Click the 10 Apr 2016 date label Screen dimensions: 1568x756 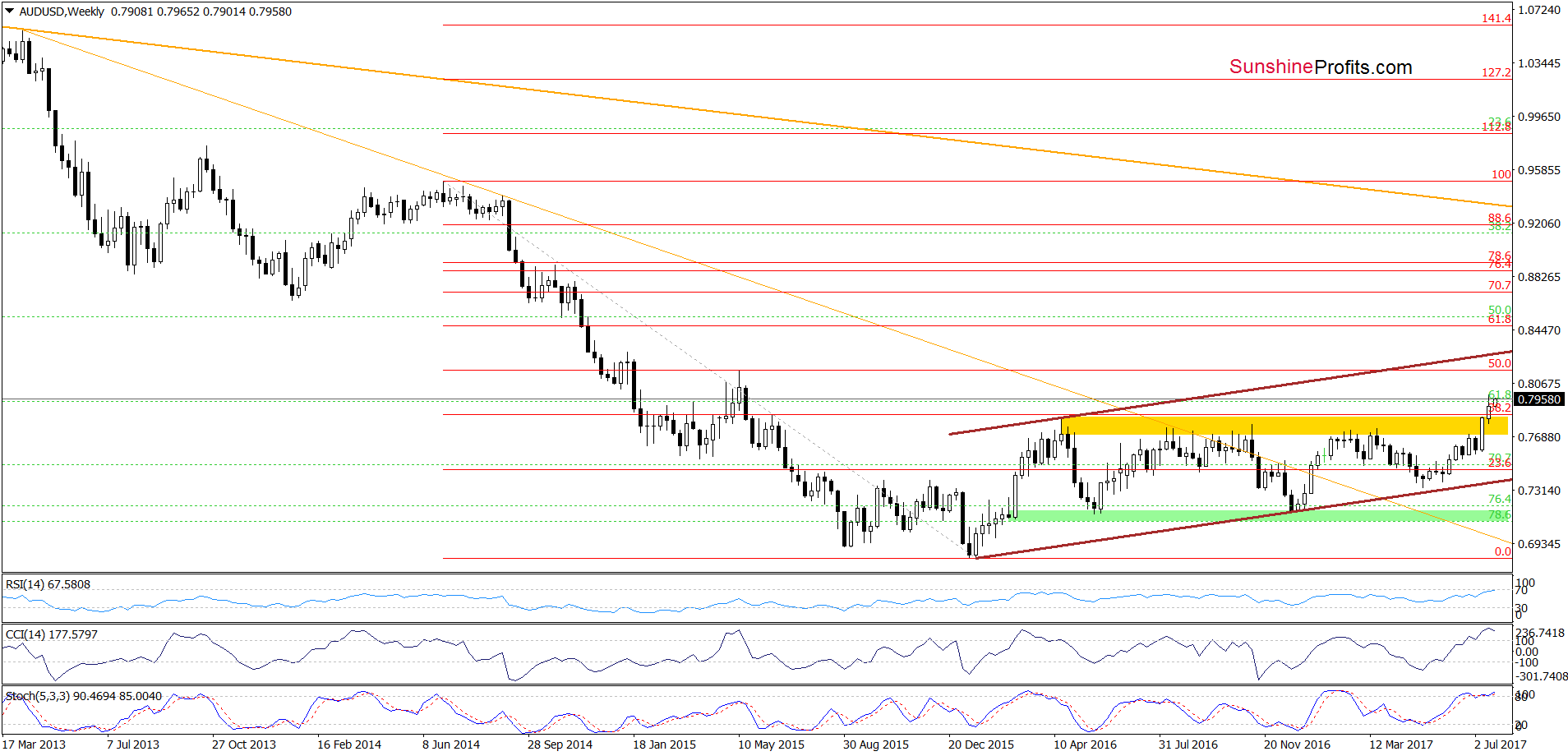(x=1086, y=744)
